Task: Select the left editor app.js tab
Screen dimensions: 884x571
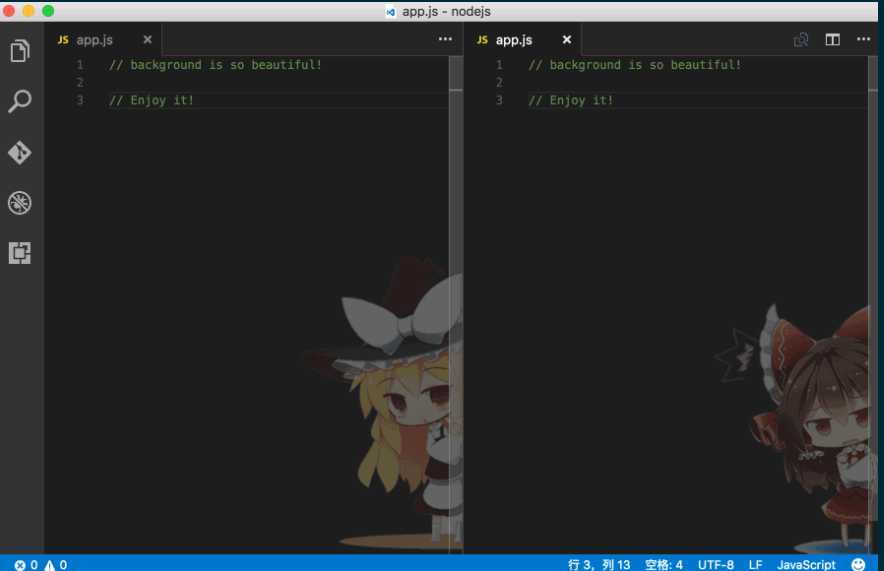Action: (104, 39)
